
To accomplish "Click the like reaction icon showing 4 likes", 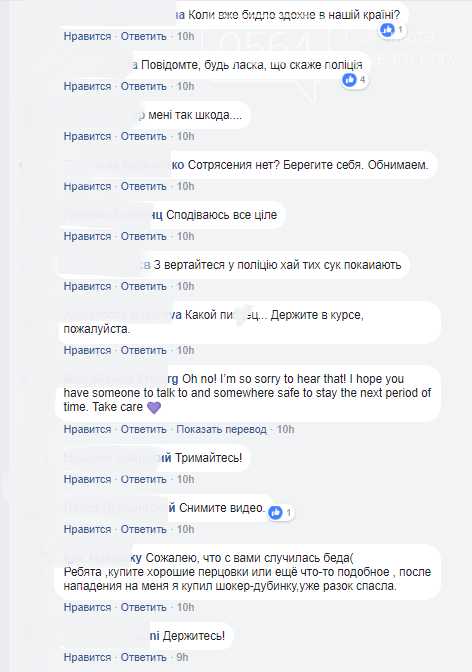I will pos(349,80).
